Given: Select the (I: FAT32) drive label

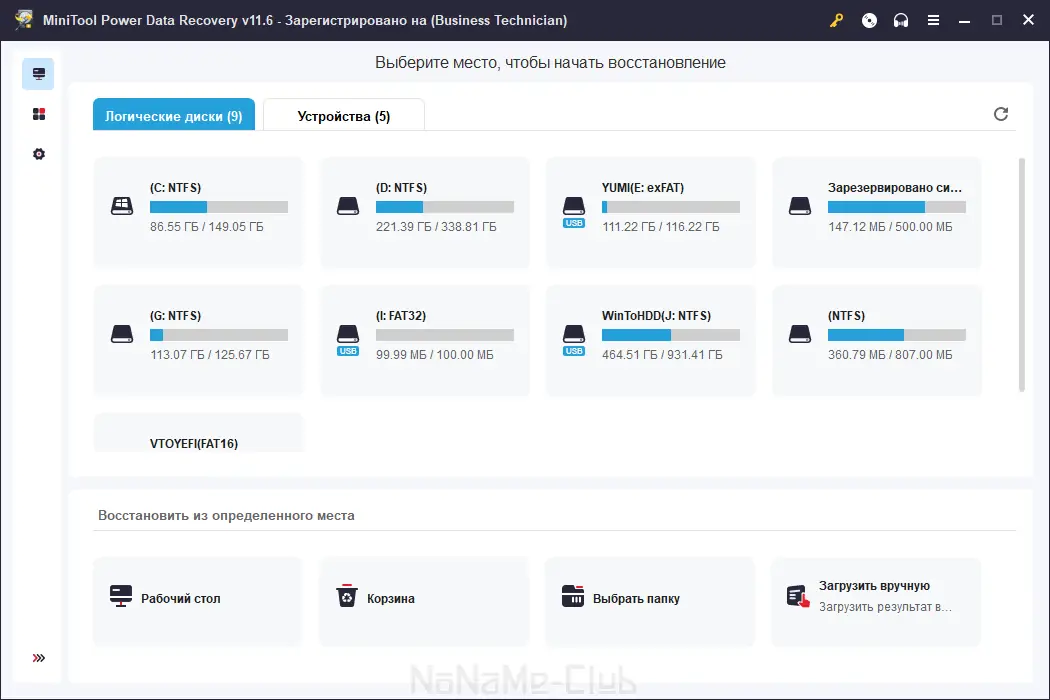Looking at the screenshot, I should point(400,316).
